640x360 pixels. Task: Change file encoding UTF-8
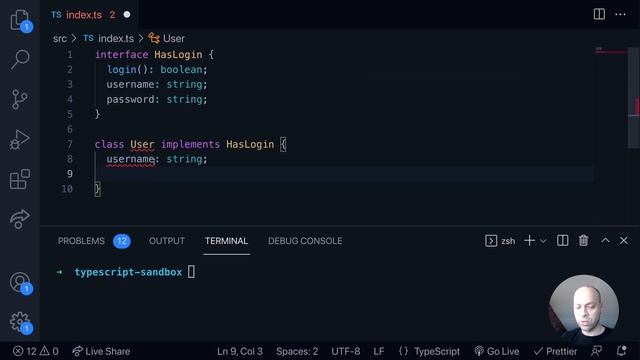coord(346,351)
